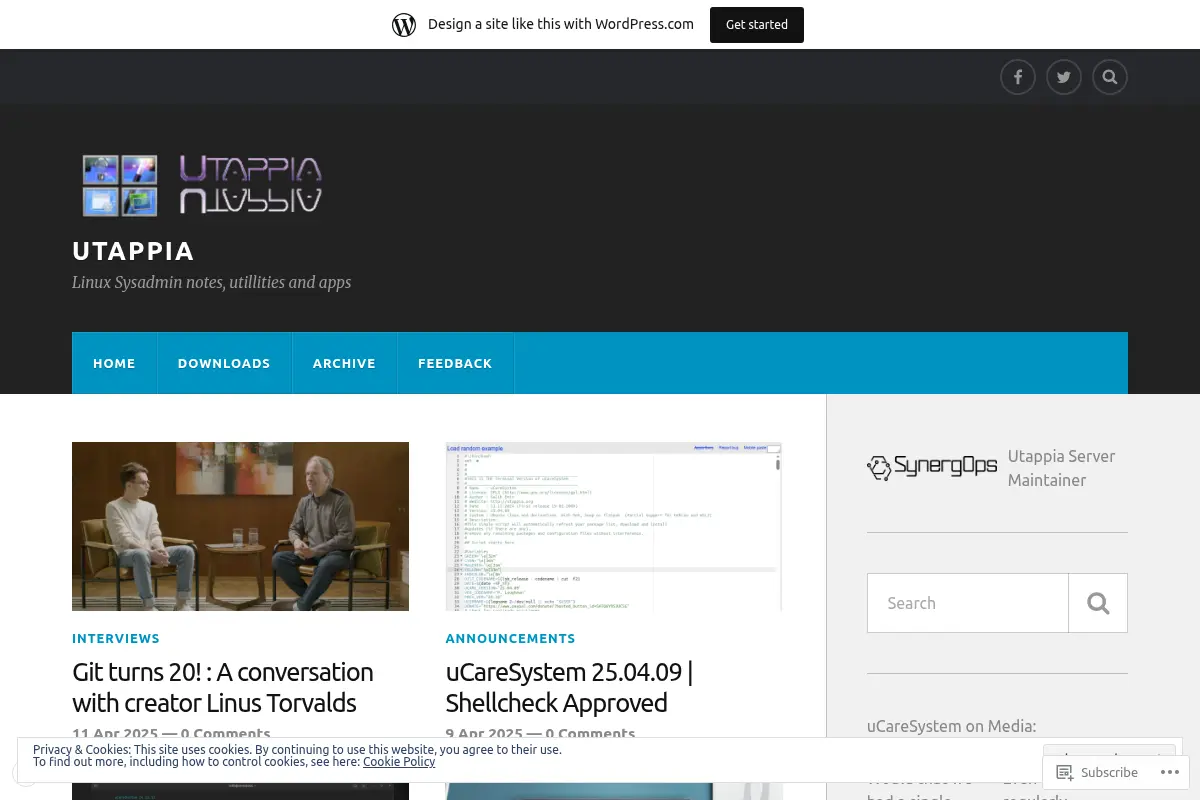This screenshot has height=800, width=1200.
Task: Open the Twitter social link icon
Action: tap(1063, 77)
